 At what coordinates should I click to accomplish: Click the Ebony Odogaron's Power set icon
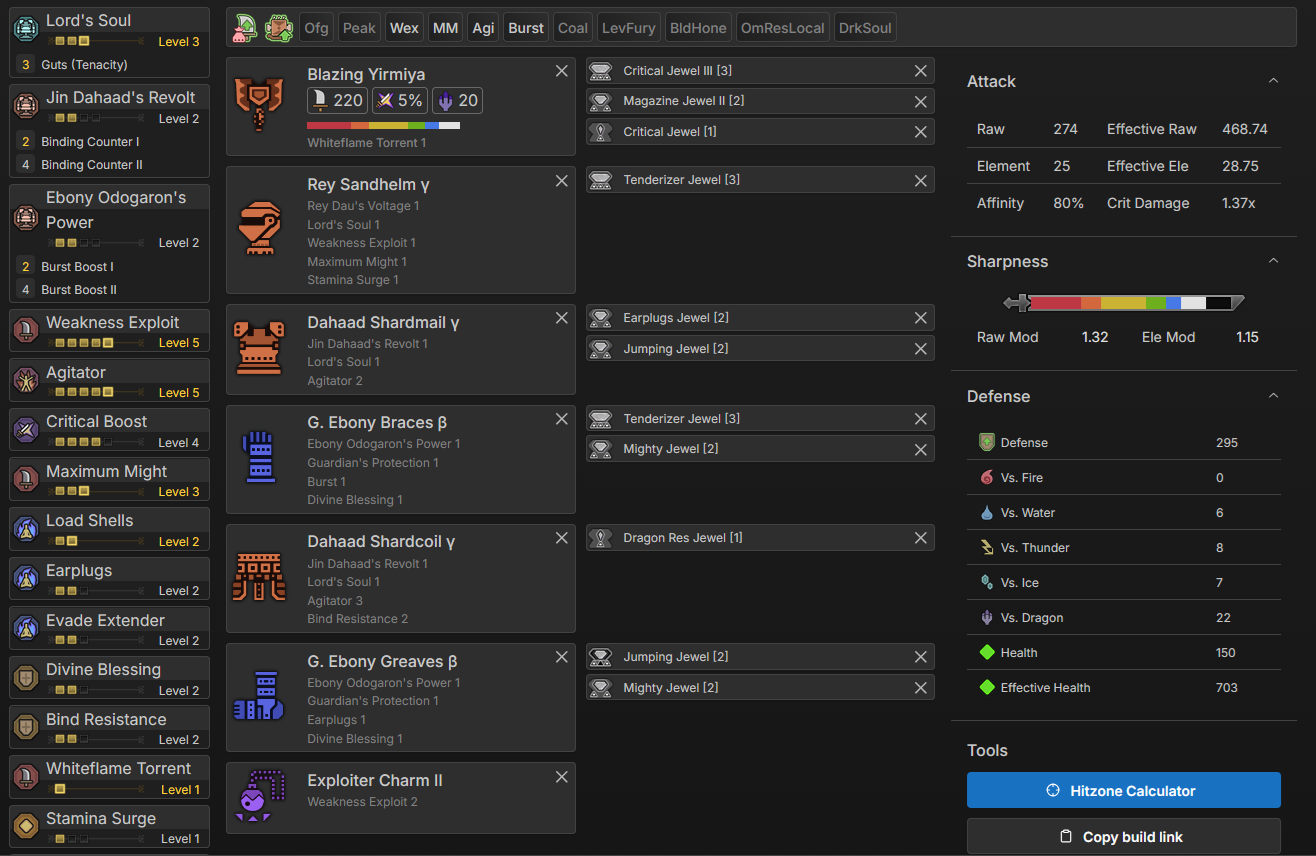click(26, 219)
